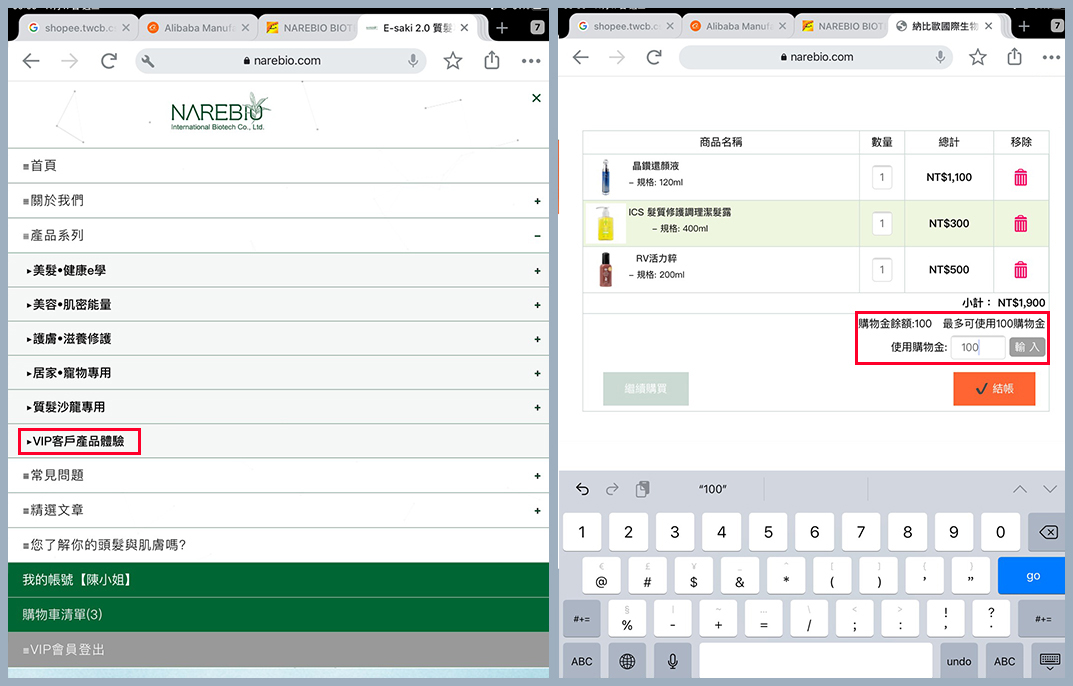Close the E-saki 2.0 tab in left browser
The height and width of the screenshot is (686, 1073).
464,28
